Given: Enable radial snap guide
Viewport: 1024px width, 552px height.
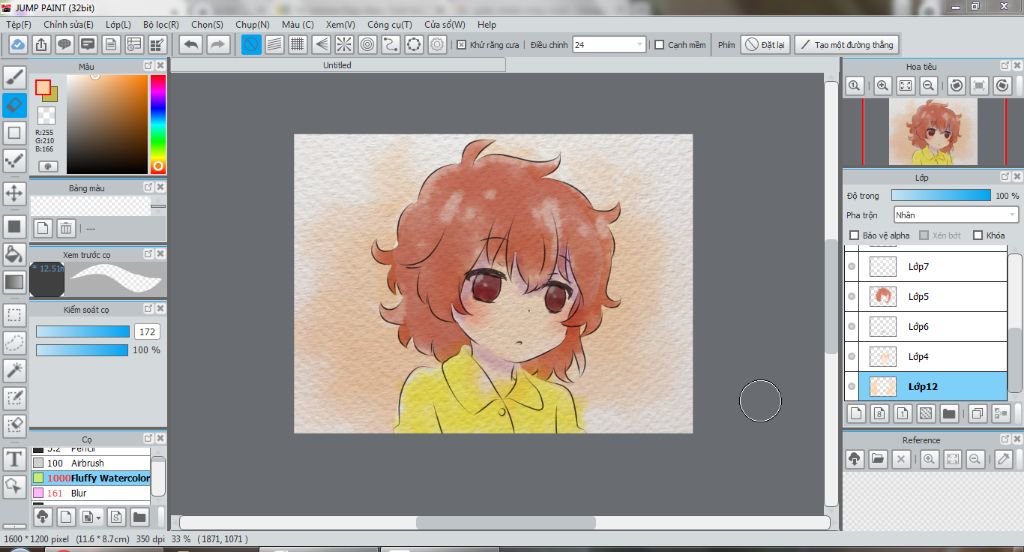Looking at the screenshot, I should pyautogui.click(x=344, y=44).
